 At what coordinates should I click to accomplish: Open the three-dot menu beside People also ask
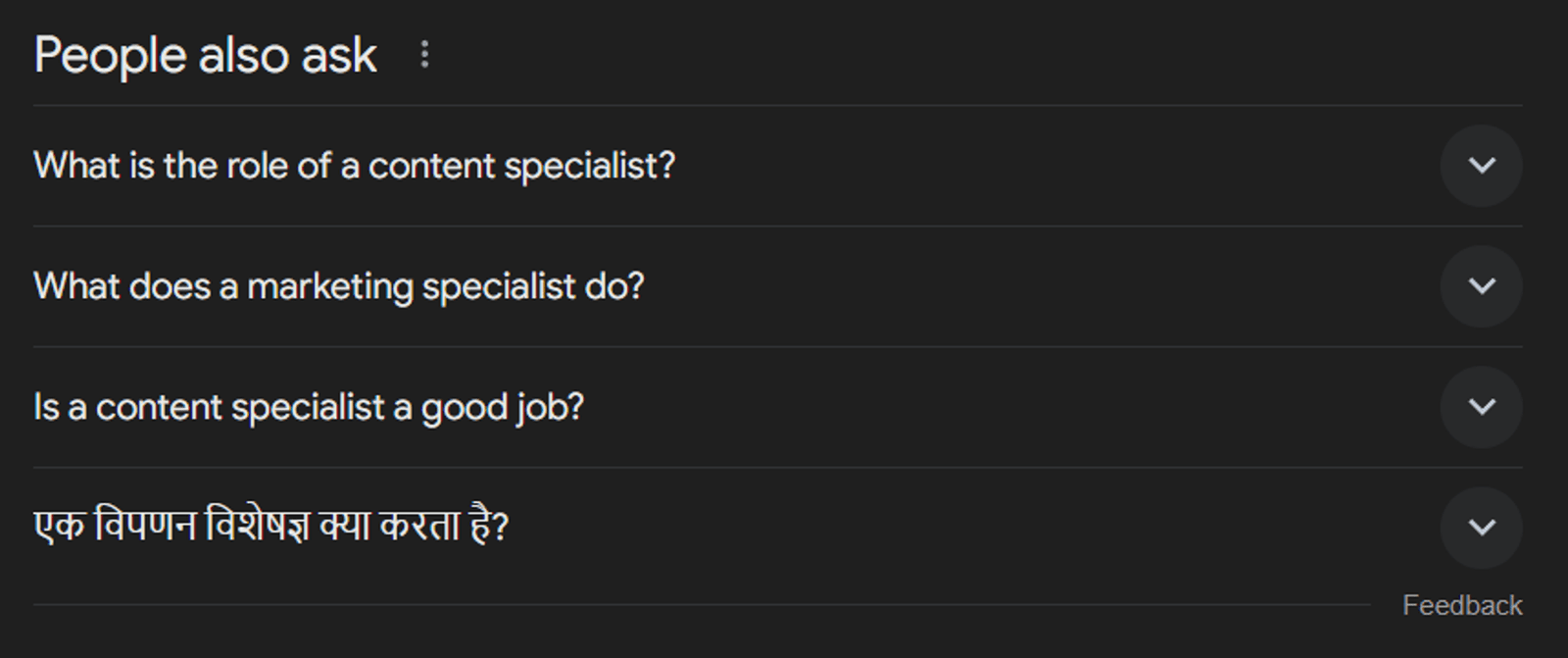(x=424, y=55)
